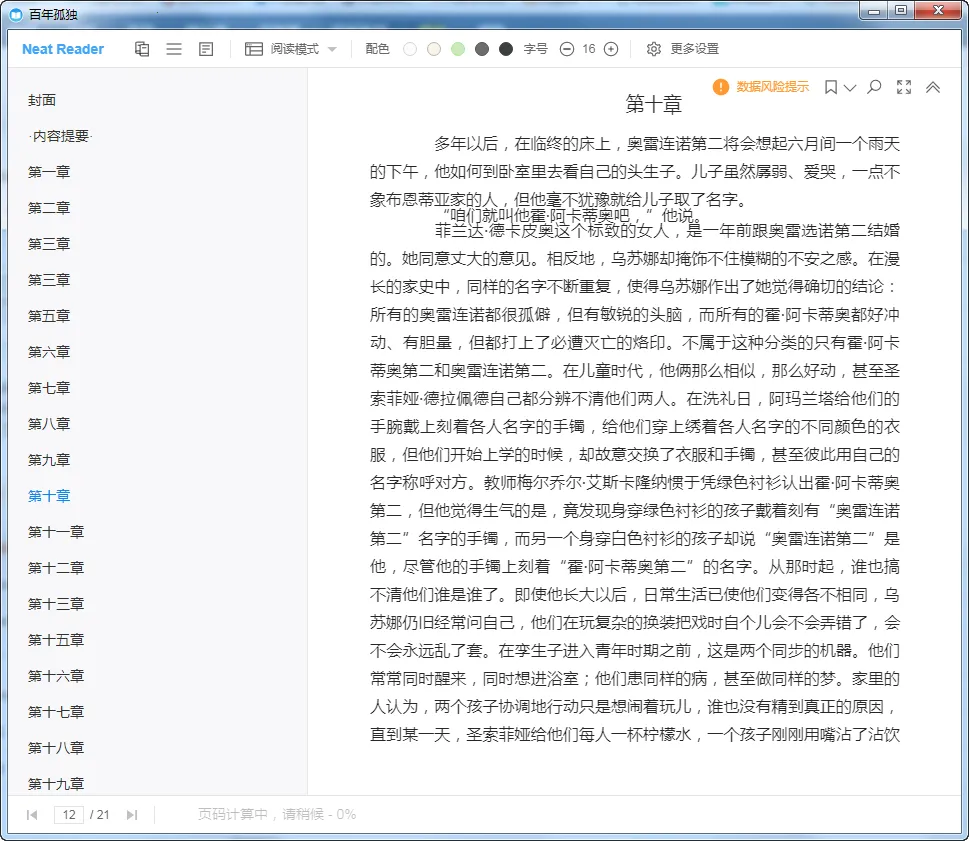Bookmark this page with bookmark icon
Viewport: 969px width, 841px height.
[831, 88]
